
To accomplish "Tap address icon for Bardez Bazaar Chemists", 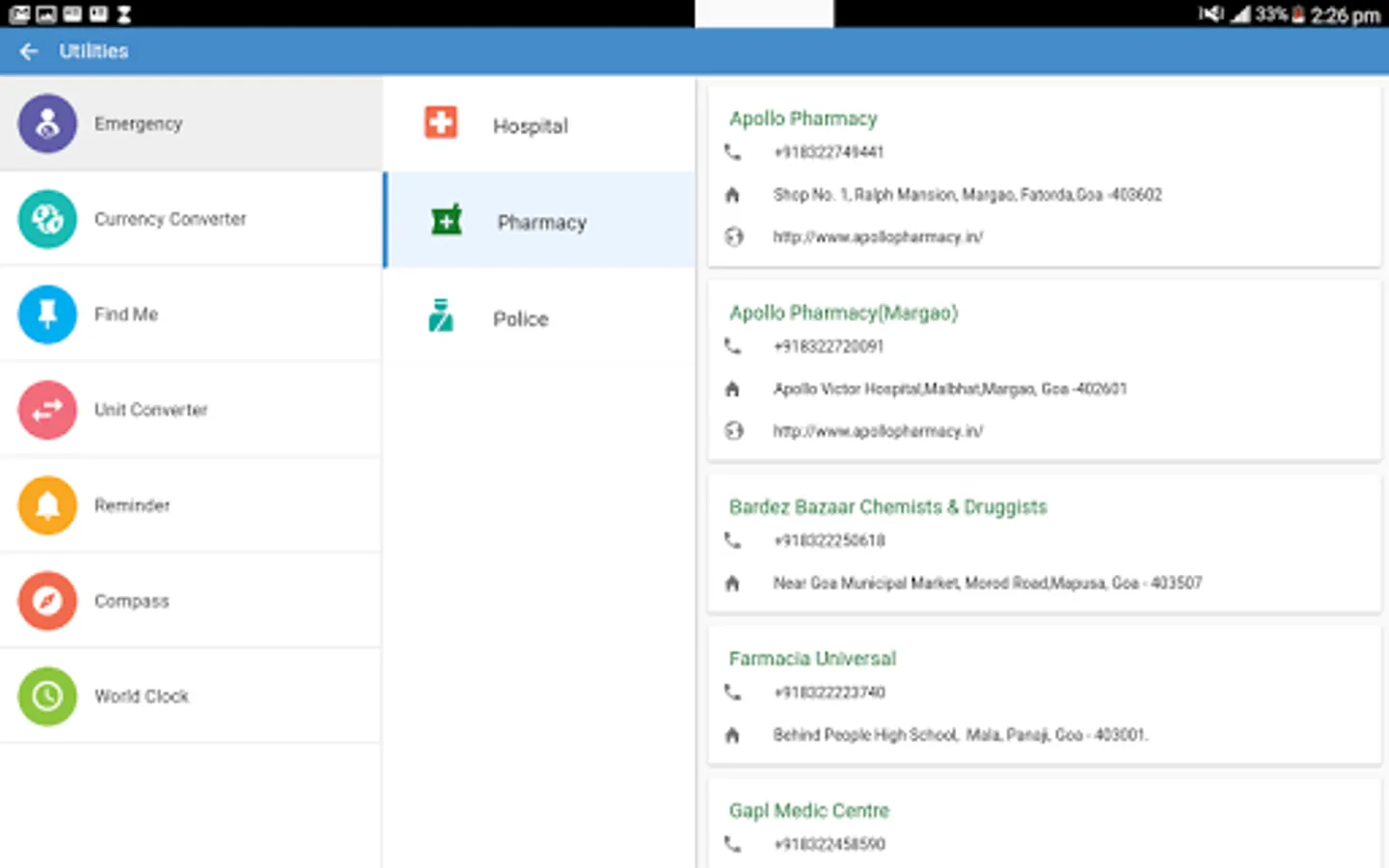I will (733, 583).
